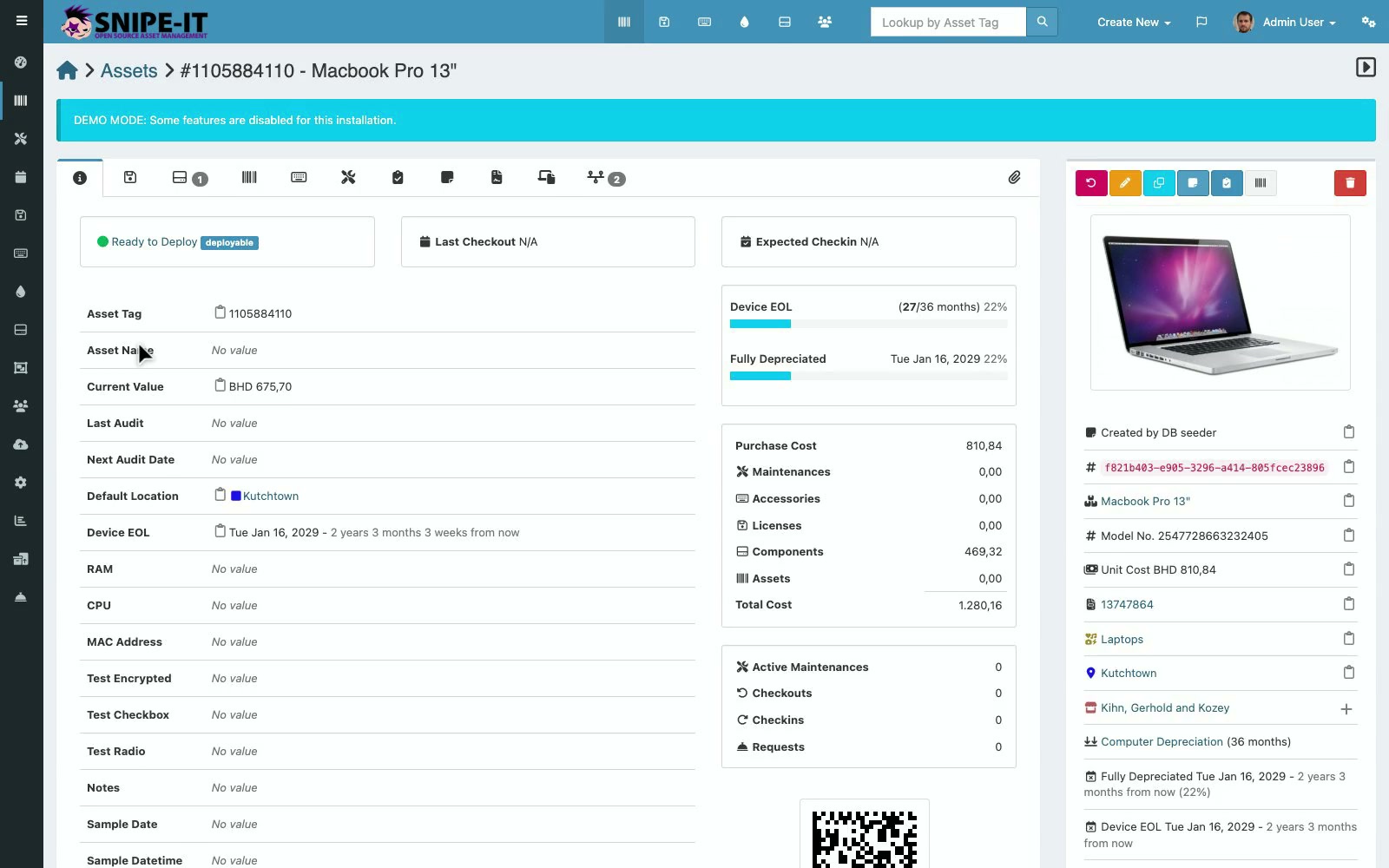
Task: Open Kutchtown Default Location link
Action: [271, 496]
